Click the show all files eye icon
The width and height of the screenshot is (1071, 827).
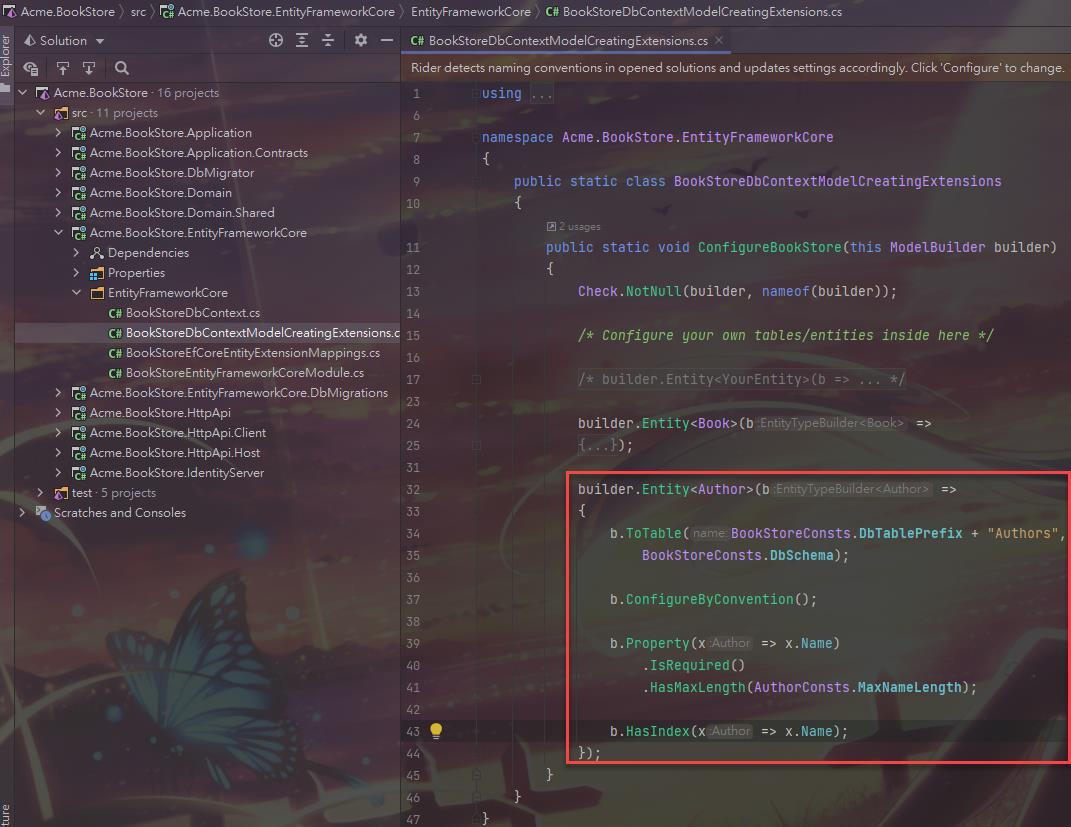pyautogui.click(x=31, y=68)
